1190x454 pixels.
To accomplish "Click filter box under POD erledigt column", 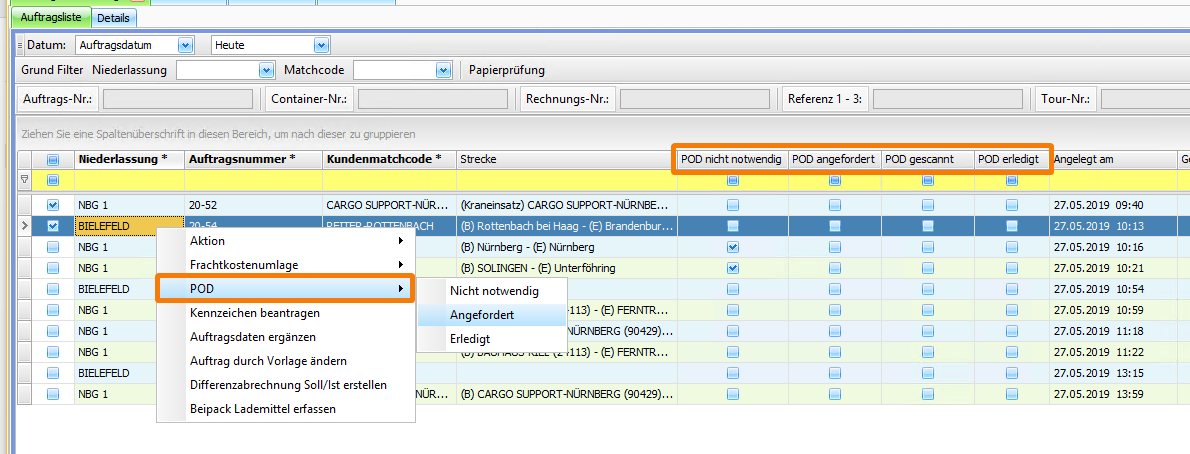I will pyautogui.click(x=1011, y=180).
